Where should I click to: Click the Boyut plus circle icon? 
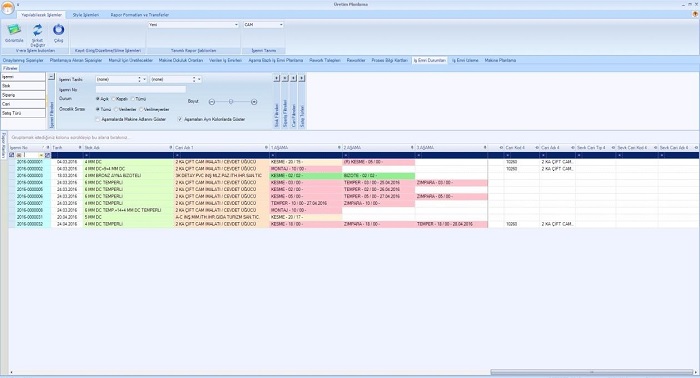click(x=254, y=102)
